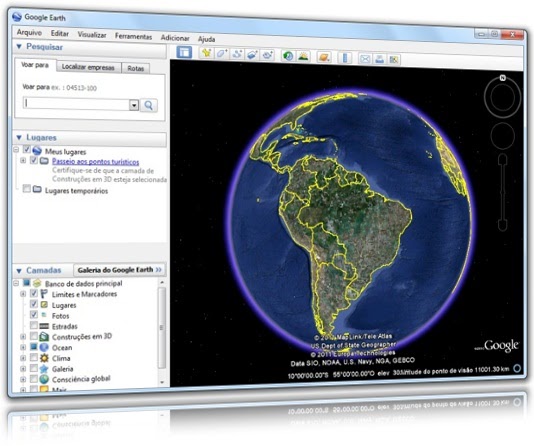Open the Ruler tool
The height and width of the screenshot is (446, 534).
point(345,57)
